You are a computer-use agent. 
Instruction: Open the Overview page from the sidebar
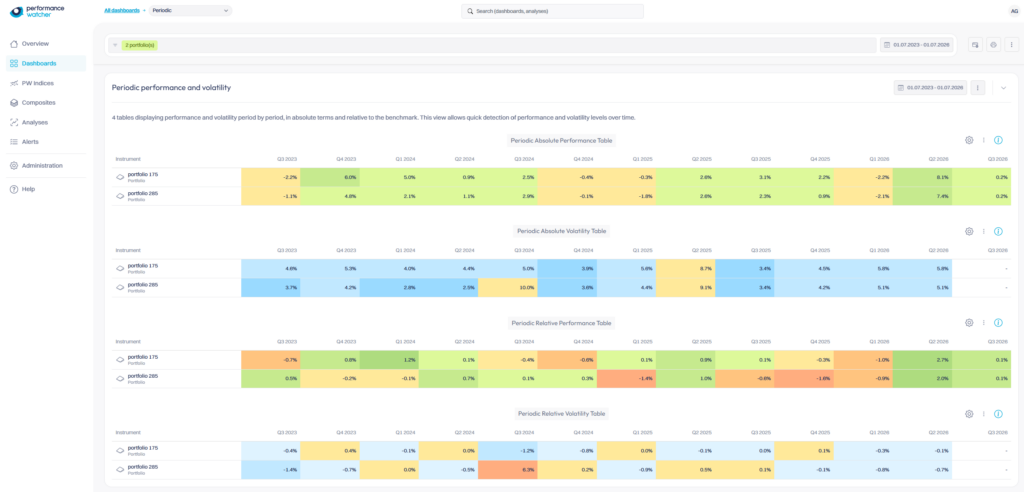tap(35, 44)
